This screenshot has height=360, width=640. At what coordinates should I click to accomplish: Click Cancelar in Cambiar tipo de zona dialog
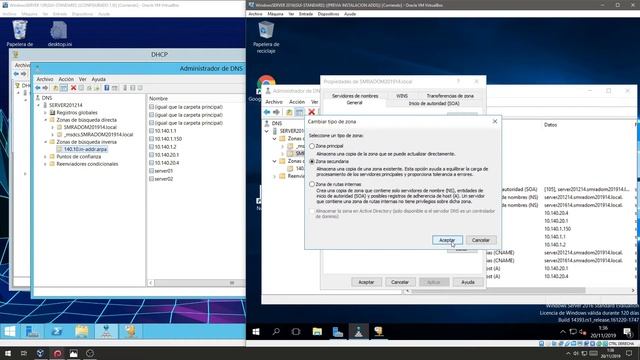coord(481,240)
